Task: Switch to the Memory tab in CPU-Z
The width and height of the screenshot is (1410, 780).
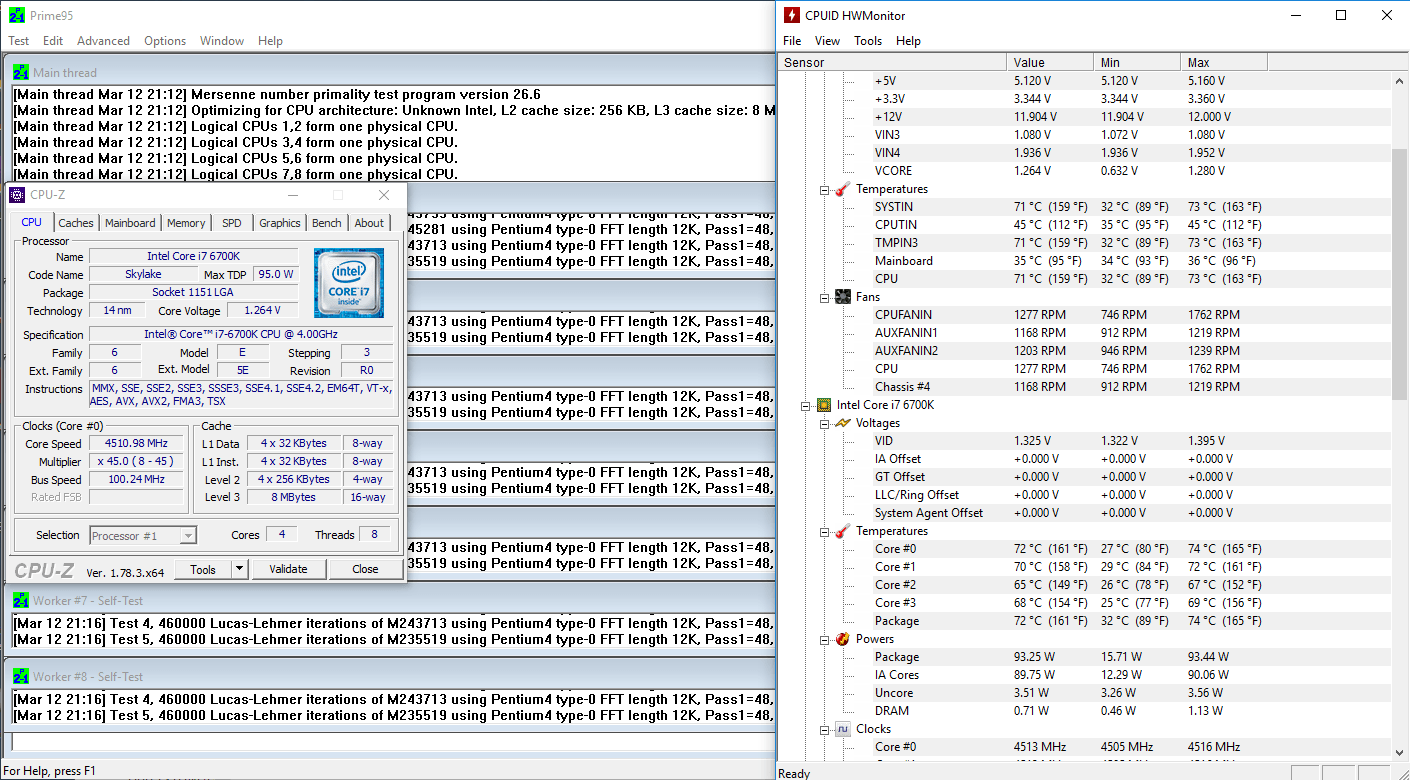Action: pyautogui.click(x=186, y=223)
